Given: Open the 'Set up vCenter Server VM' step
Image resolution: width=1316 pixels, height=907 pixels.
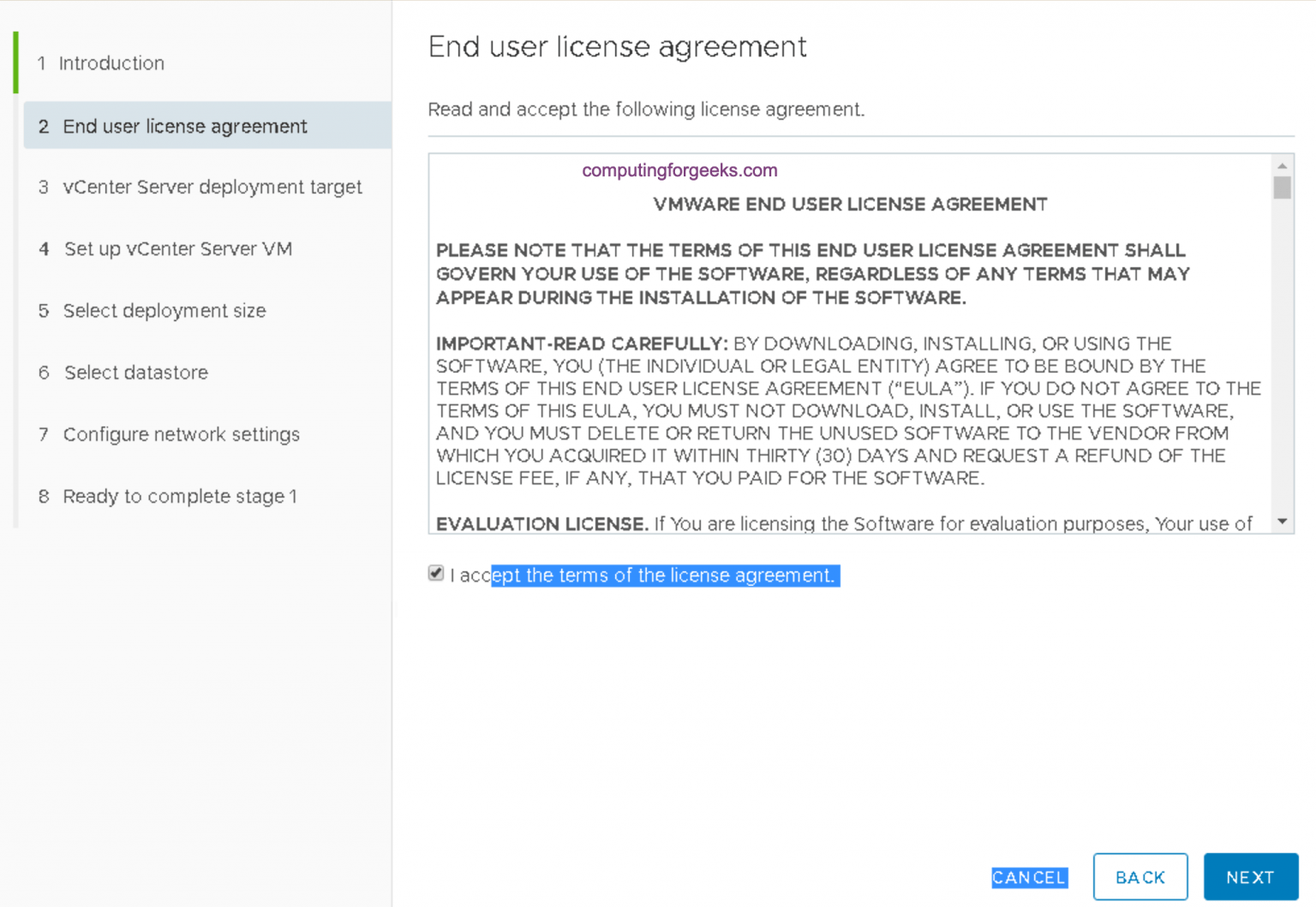Looking at the screenshot, I should (177, 249).
